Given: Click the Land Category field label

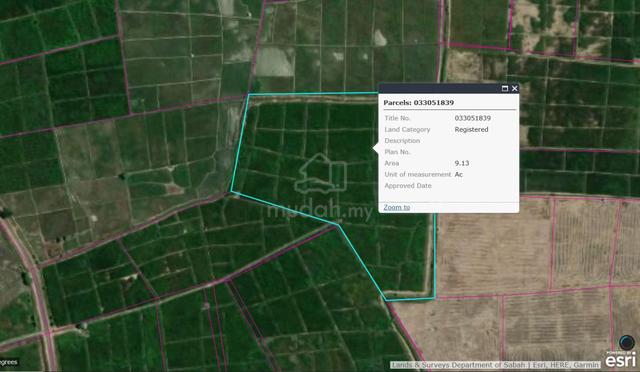Looking at the screenshot, I should 407,129.
